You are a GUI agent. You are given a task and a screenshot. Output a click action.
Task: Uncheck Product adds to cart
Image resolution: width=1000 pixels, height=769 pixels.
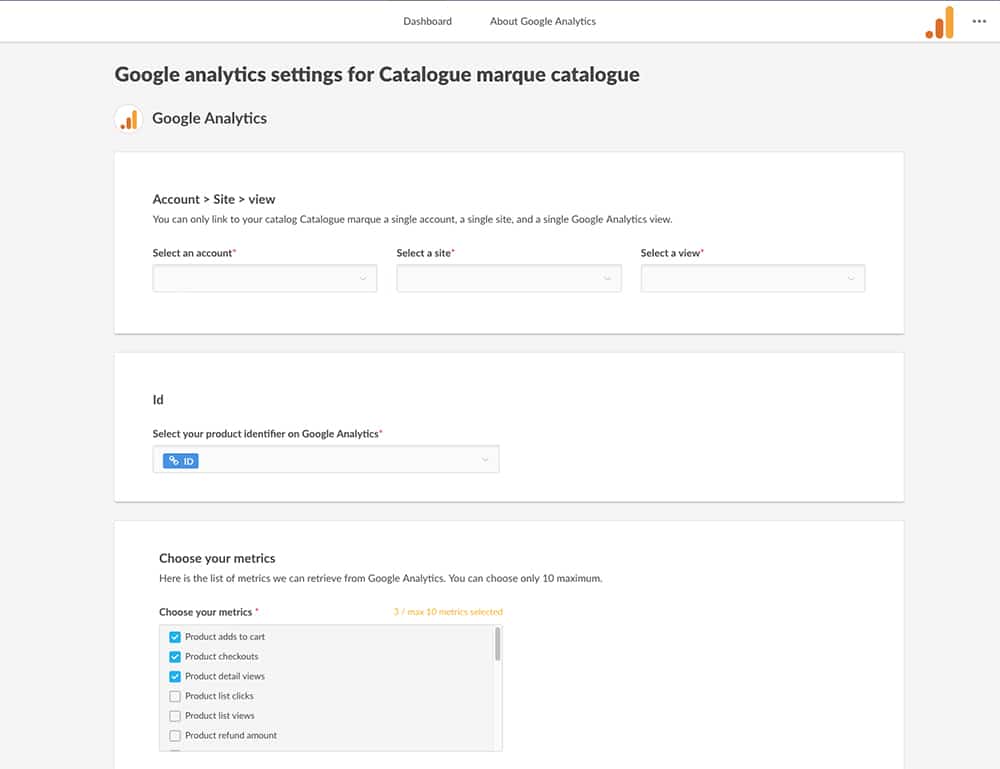tap(175, 637)
